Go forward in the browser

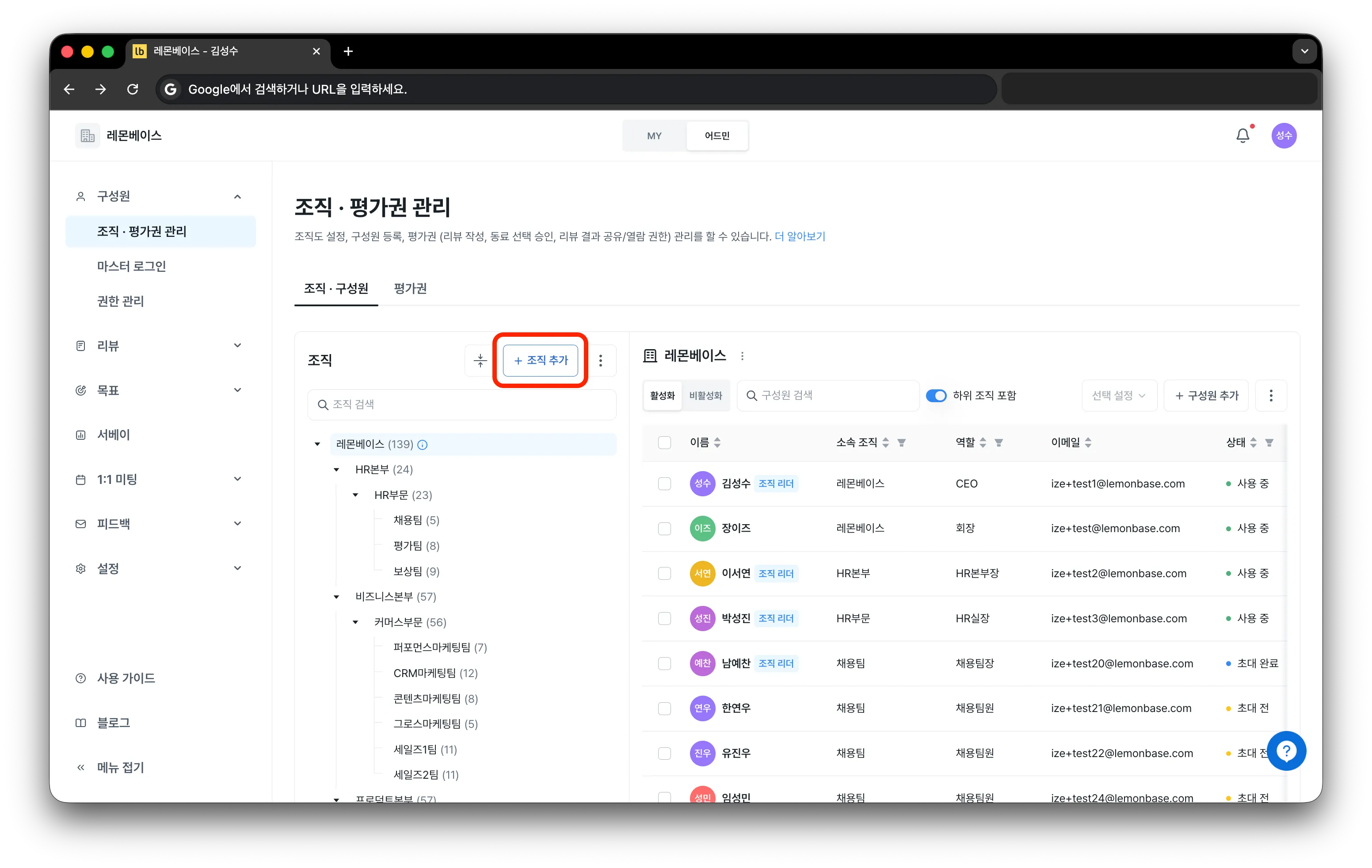[101, 89]
